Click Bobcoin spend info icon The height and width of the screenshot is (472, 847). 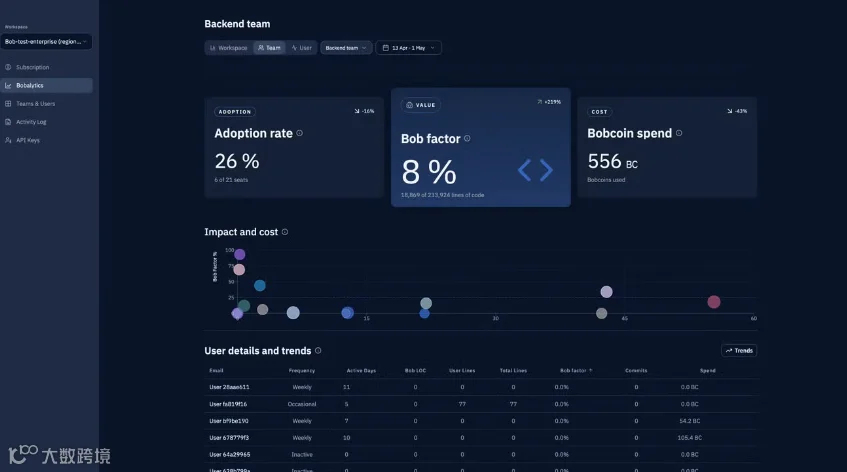coord(679,133)
